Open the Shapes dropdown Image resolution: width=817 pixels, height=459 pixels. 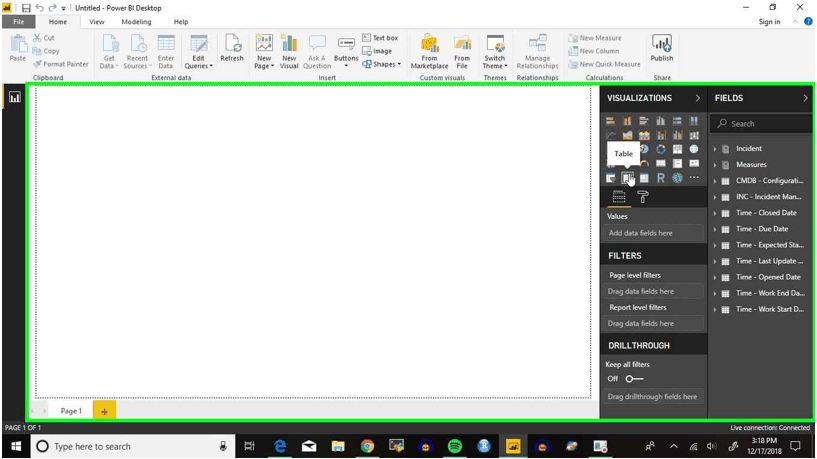pyautogui.click(x=382, y=64)
